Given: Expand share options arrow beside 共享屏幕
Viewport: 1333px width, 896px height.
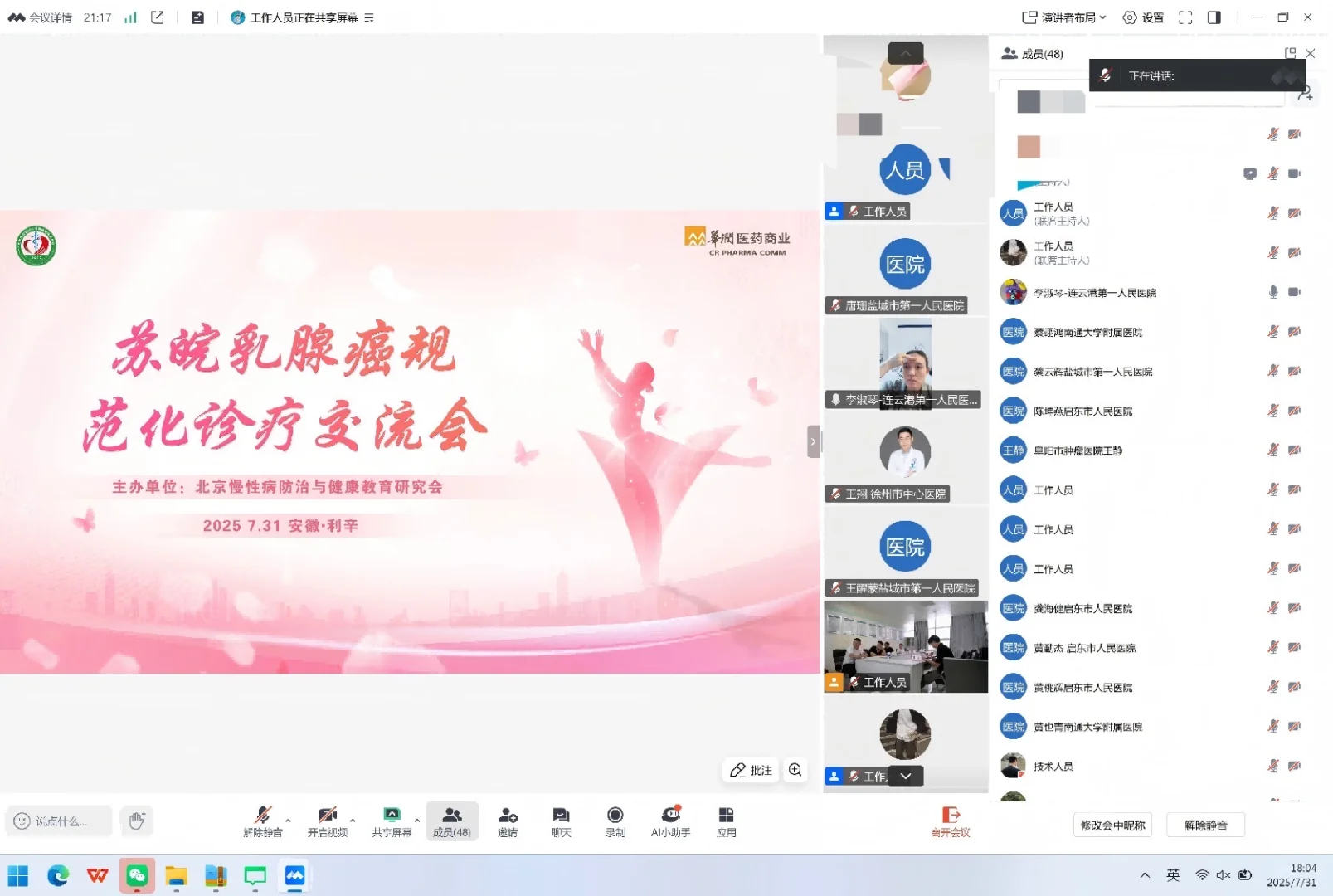Looking at the screenshot, I should [x=416, y=821].
